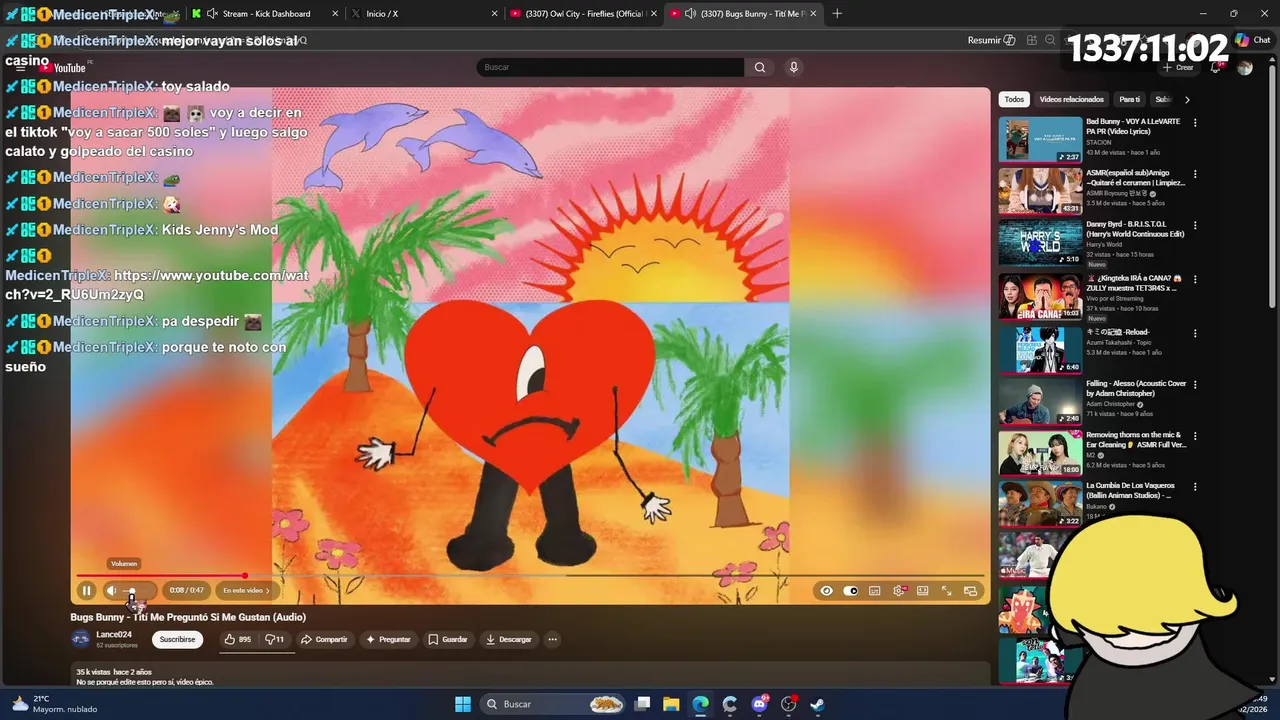Viewport: 1280px width, 720px height.
Task: Open the miniplayer from the player controls
Action: coord(970,591)
